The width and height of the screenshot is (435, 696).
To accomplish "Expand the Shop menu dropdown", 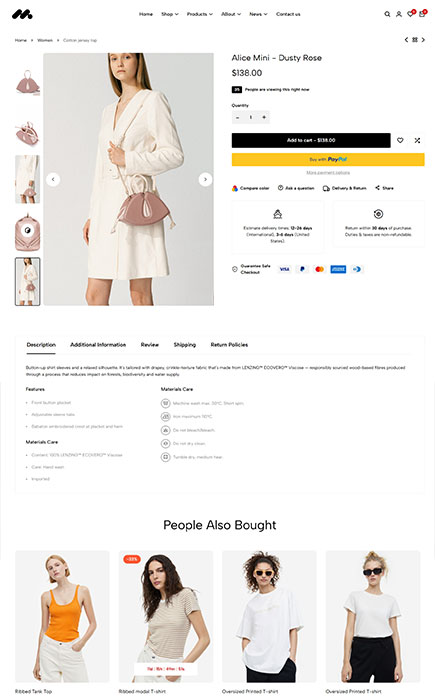I will (x=170, y=14).
